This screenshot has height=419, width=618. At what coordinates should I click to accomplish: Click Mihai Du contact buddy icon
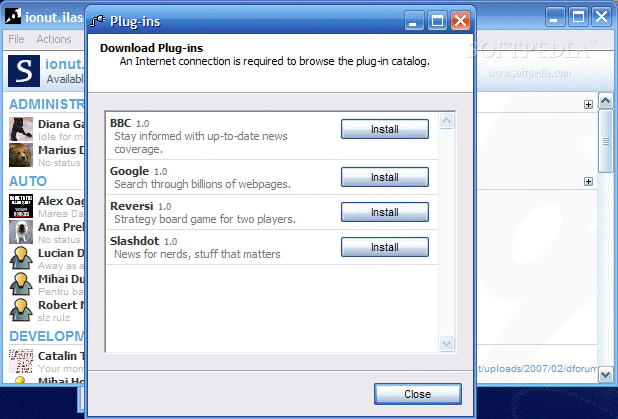[x=21, y=284]
